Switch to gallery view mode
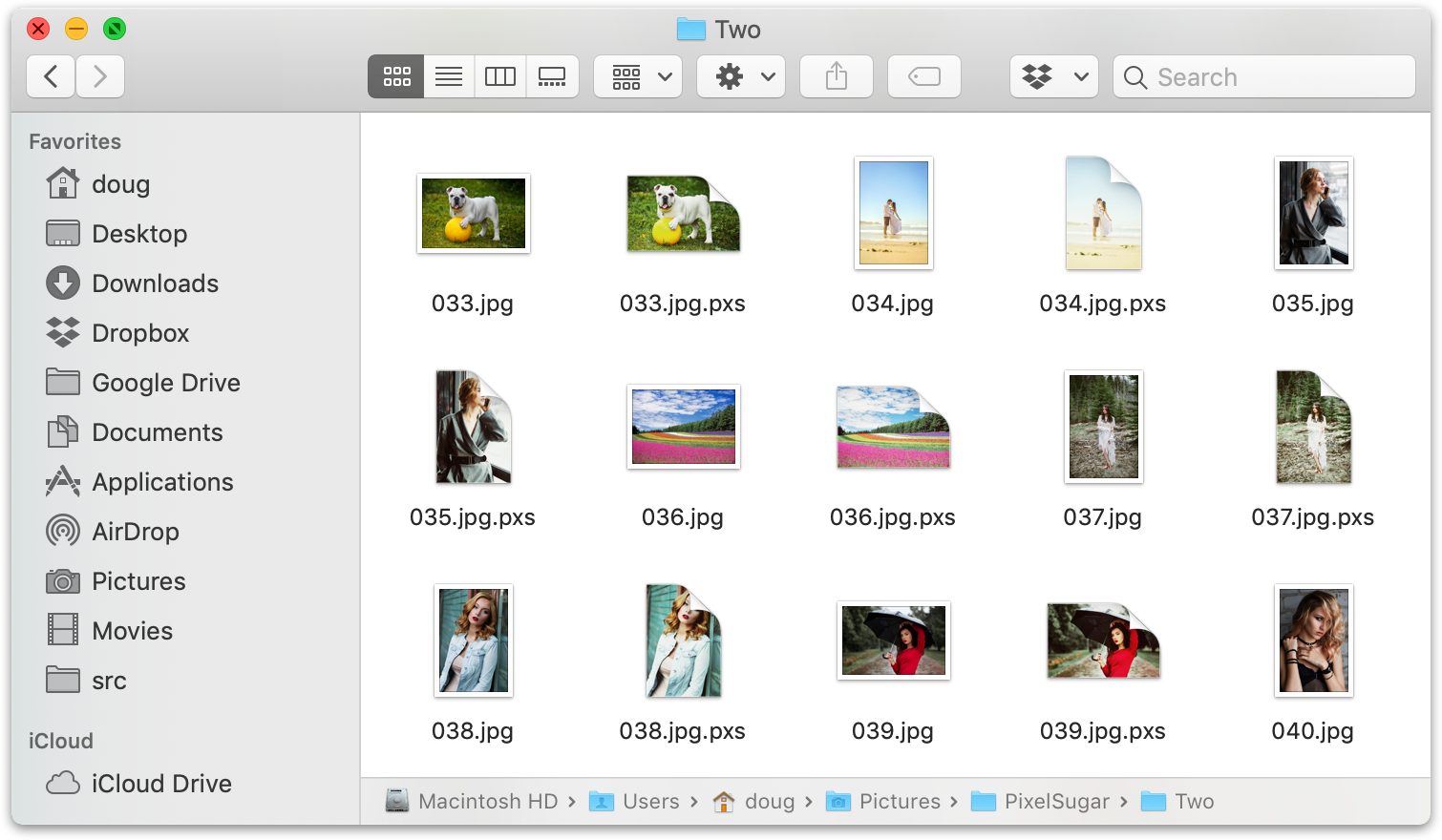 click(552, 76)
